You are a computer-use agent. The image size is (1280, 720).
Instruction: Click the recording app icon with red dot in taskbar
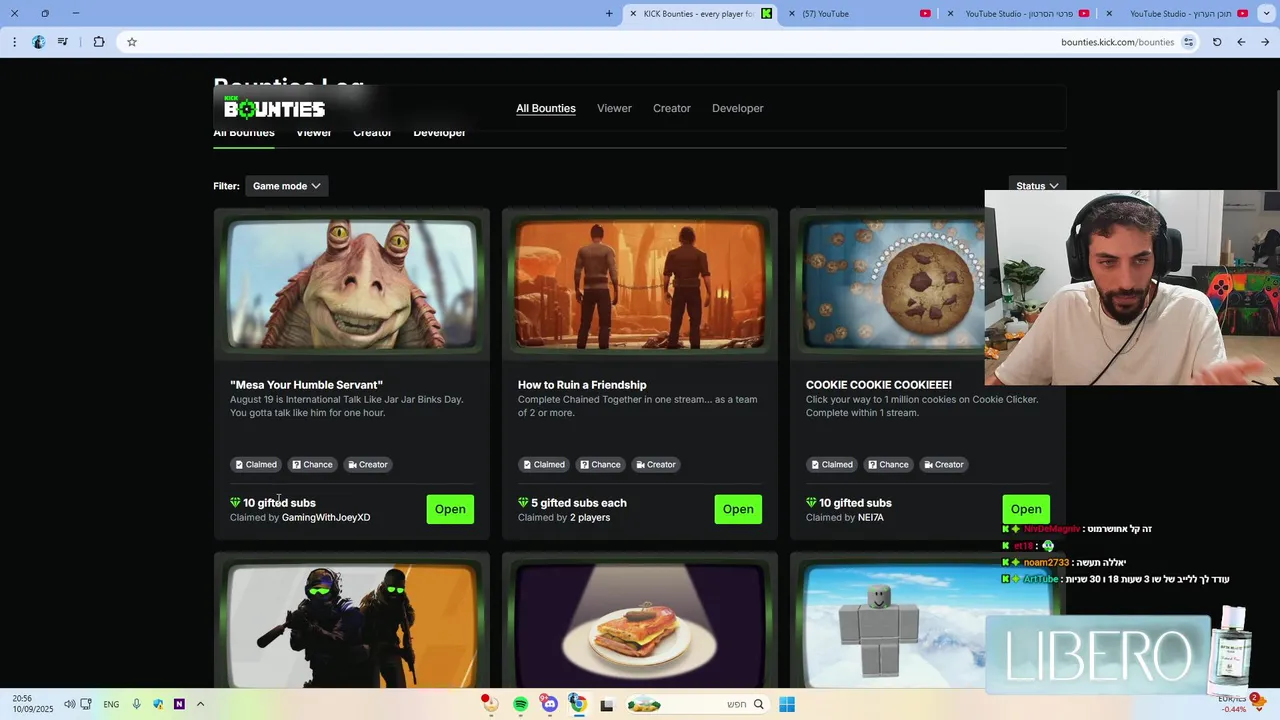[x=490, y=704]
